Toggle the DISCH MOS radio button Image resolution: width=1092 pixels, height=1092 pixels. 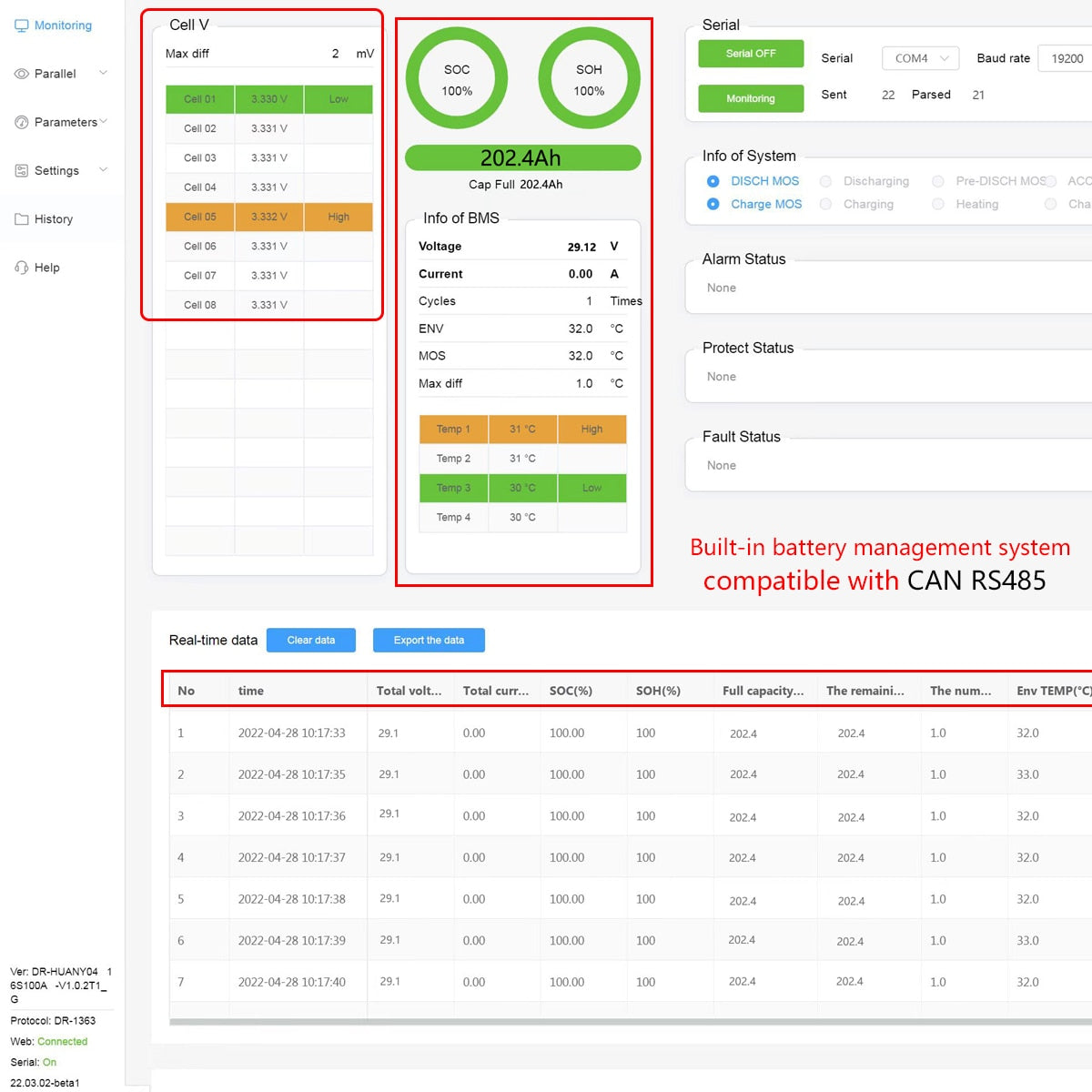[713, 181]
